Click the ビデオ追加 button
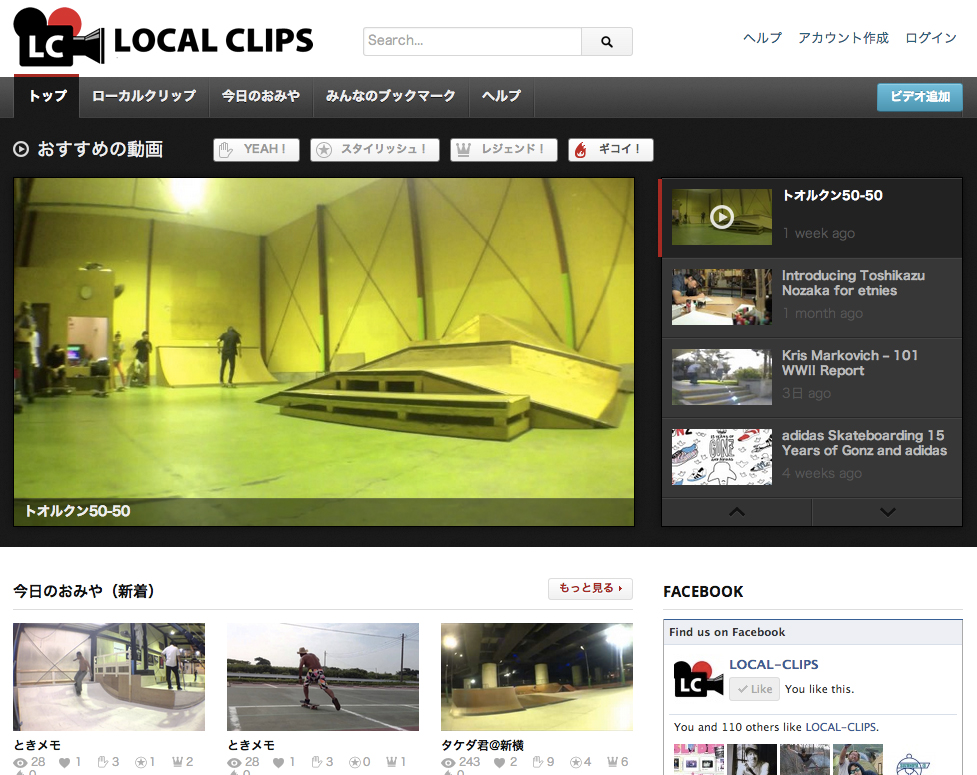Image resolution: width=977 pixels, height=775 pixels. pos(919,98)
